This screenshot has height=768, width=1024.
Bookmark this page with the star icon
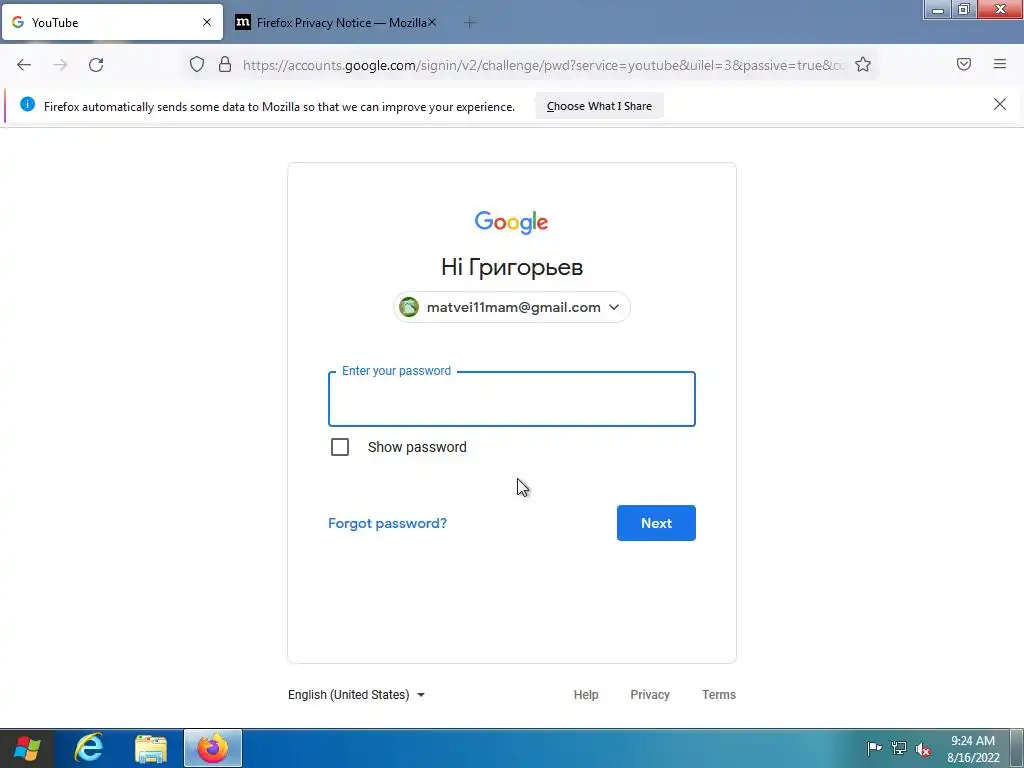click(863, 64)
